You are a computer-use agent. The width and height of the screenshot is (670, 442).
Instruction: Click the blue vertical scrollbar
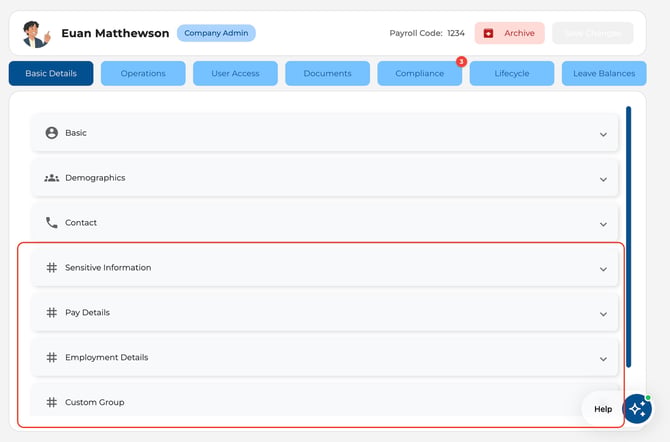click(629, 236)
